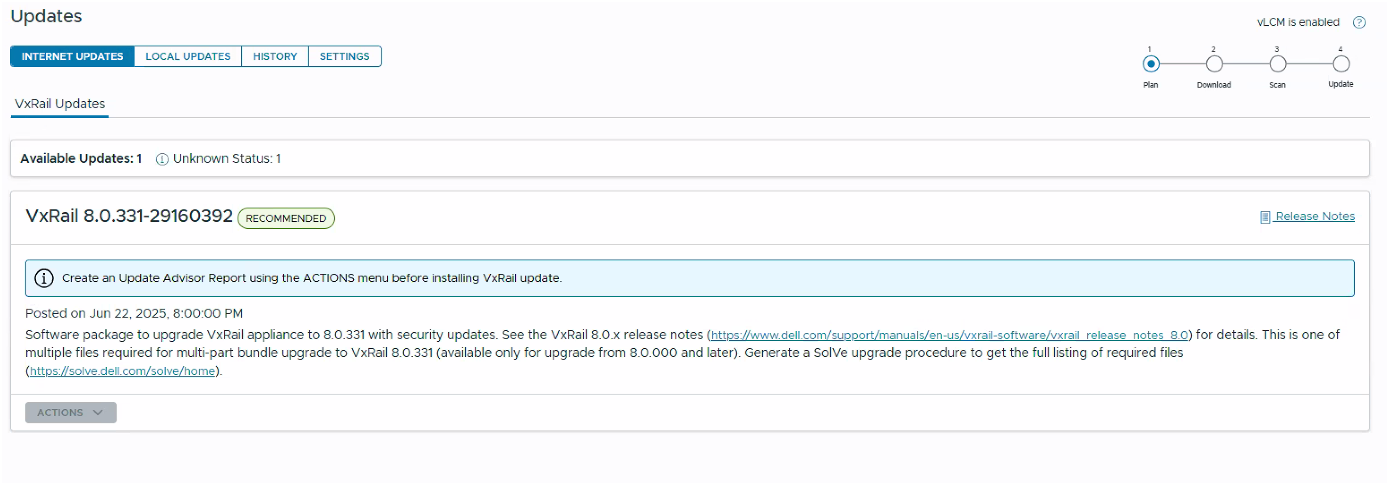This screenshot has width=1389, height=485.
Task: Click the info icon in the Update Advisor banner
Action: pyautogui.click(x=44, y=278)
